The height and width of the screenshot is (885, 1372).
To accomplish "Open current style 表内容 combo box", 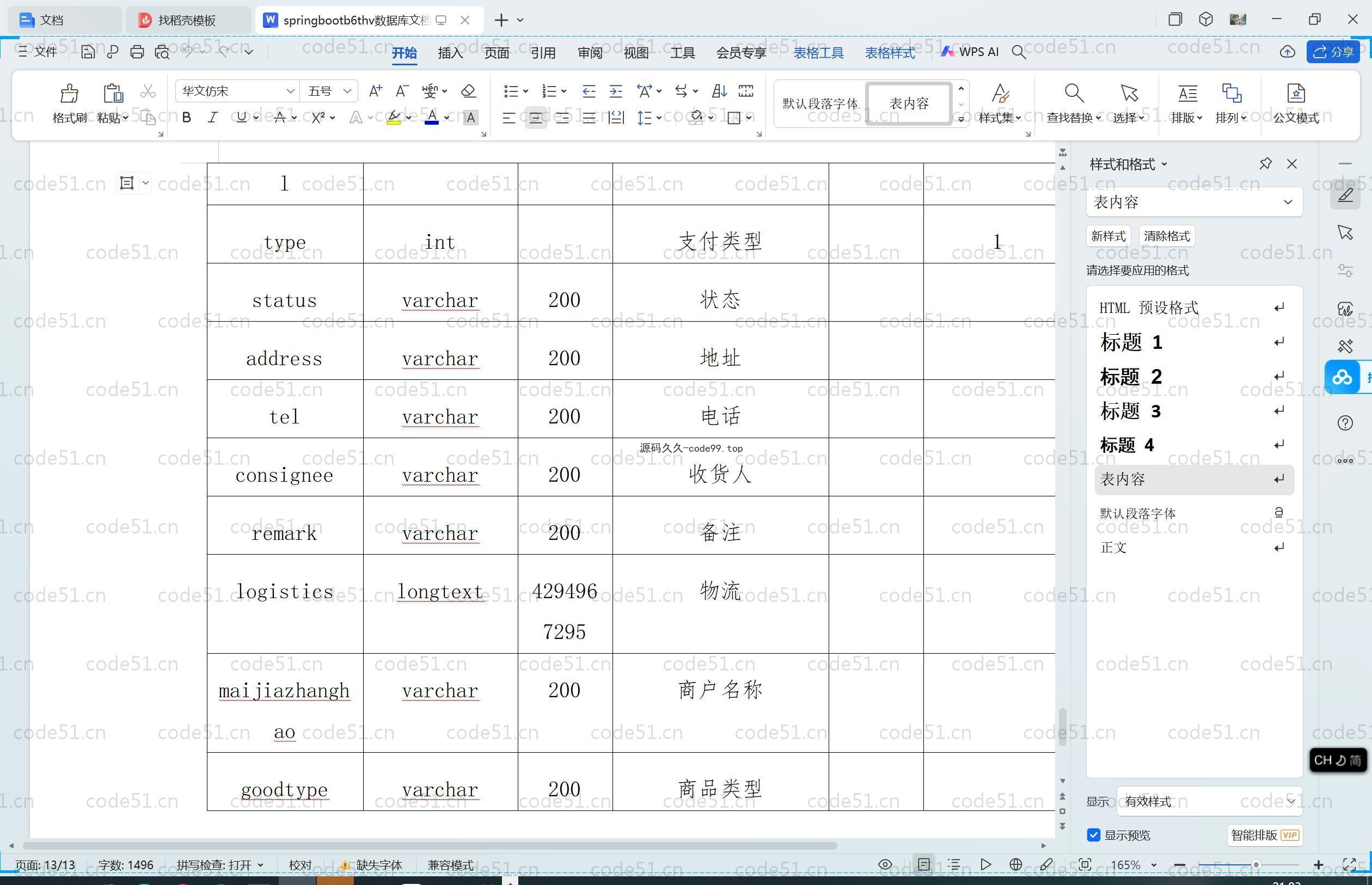I will (x=1194, y=202).
